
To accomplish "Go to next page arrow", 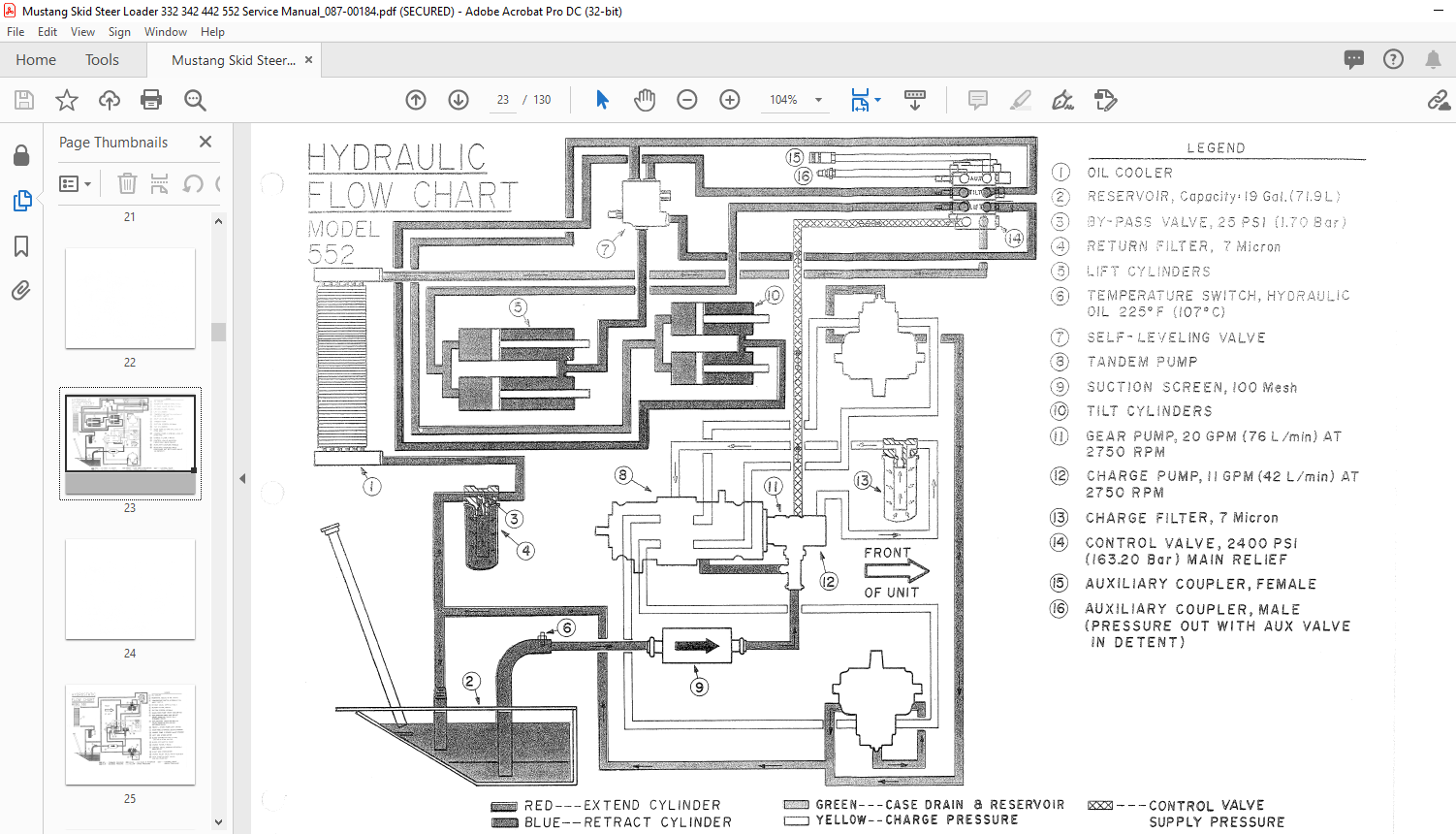I will 459,100.
